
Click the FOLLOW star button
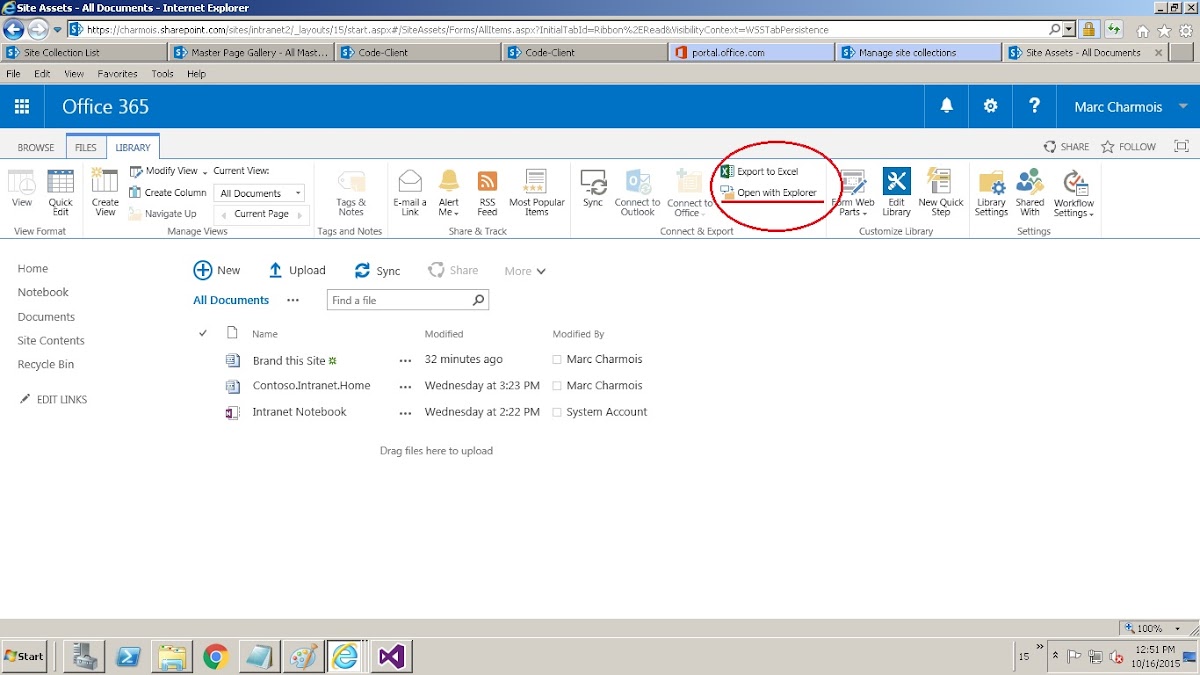(x=1128, y=146)
